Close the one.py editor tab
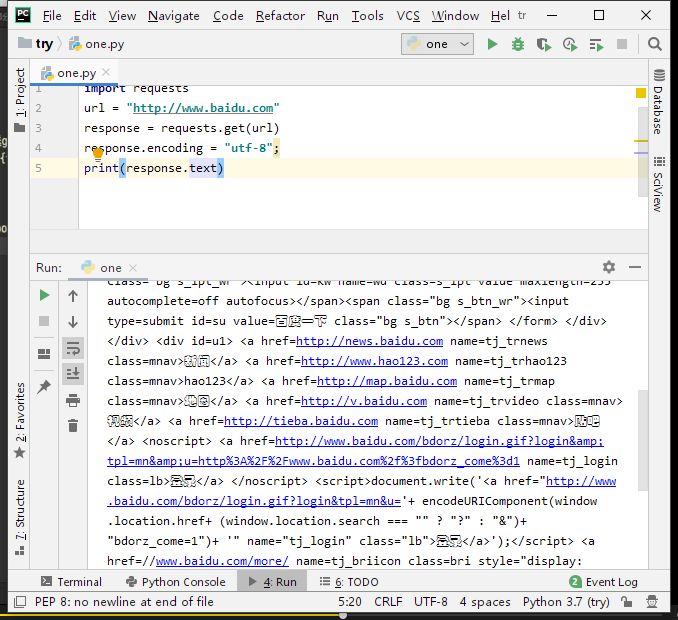Image resolution: width=678 pixels, height=620 pixels. coord(106,73)
